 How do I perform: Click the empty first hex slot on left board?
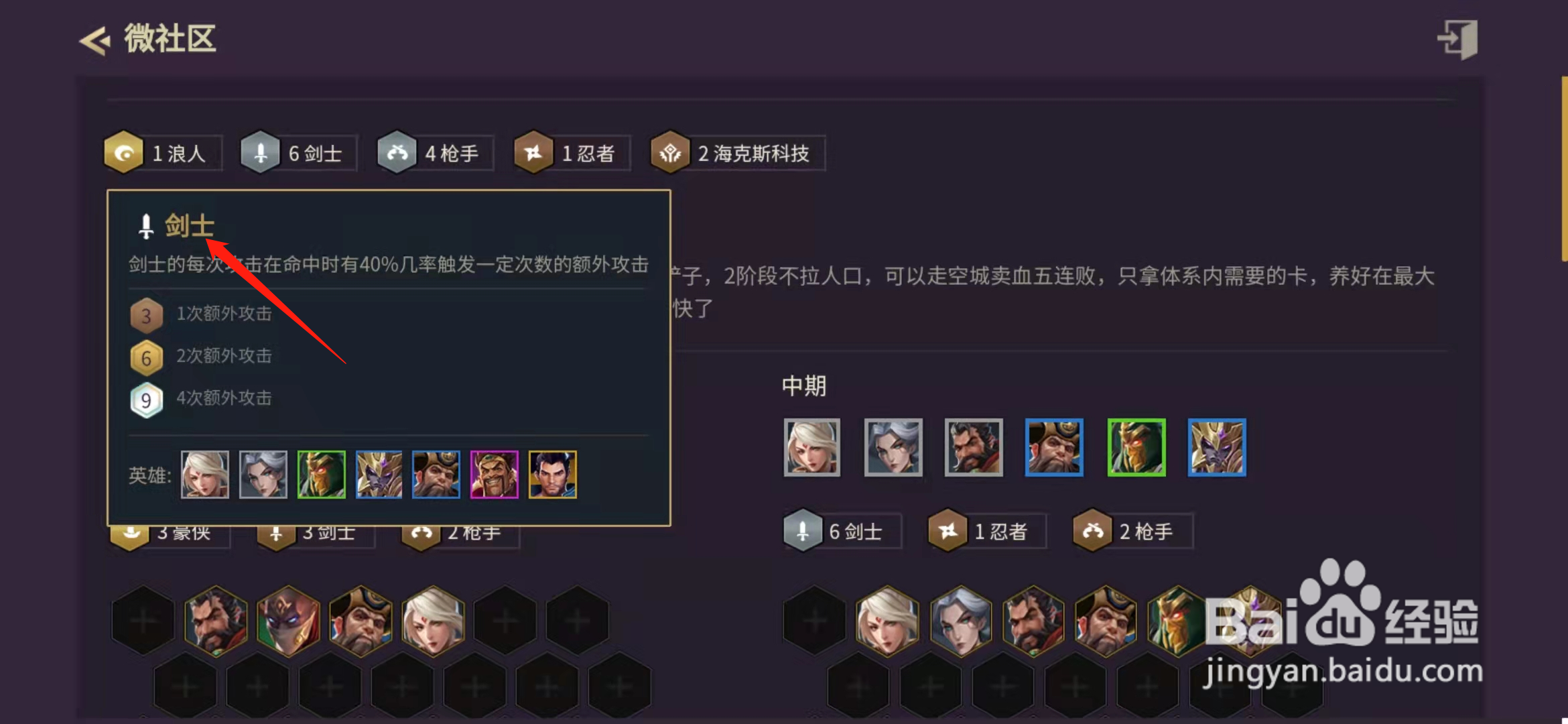point(143,621)
